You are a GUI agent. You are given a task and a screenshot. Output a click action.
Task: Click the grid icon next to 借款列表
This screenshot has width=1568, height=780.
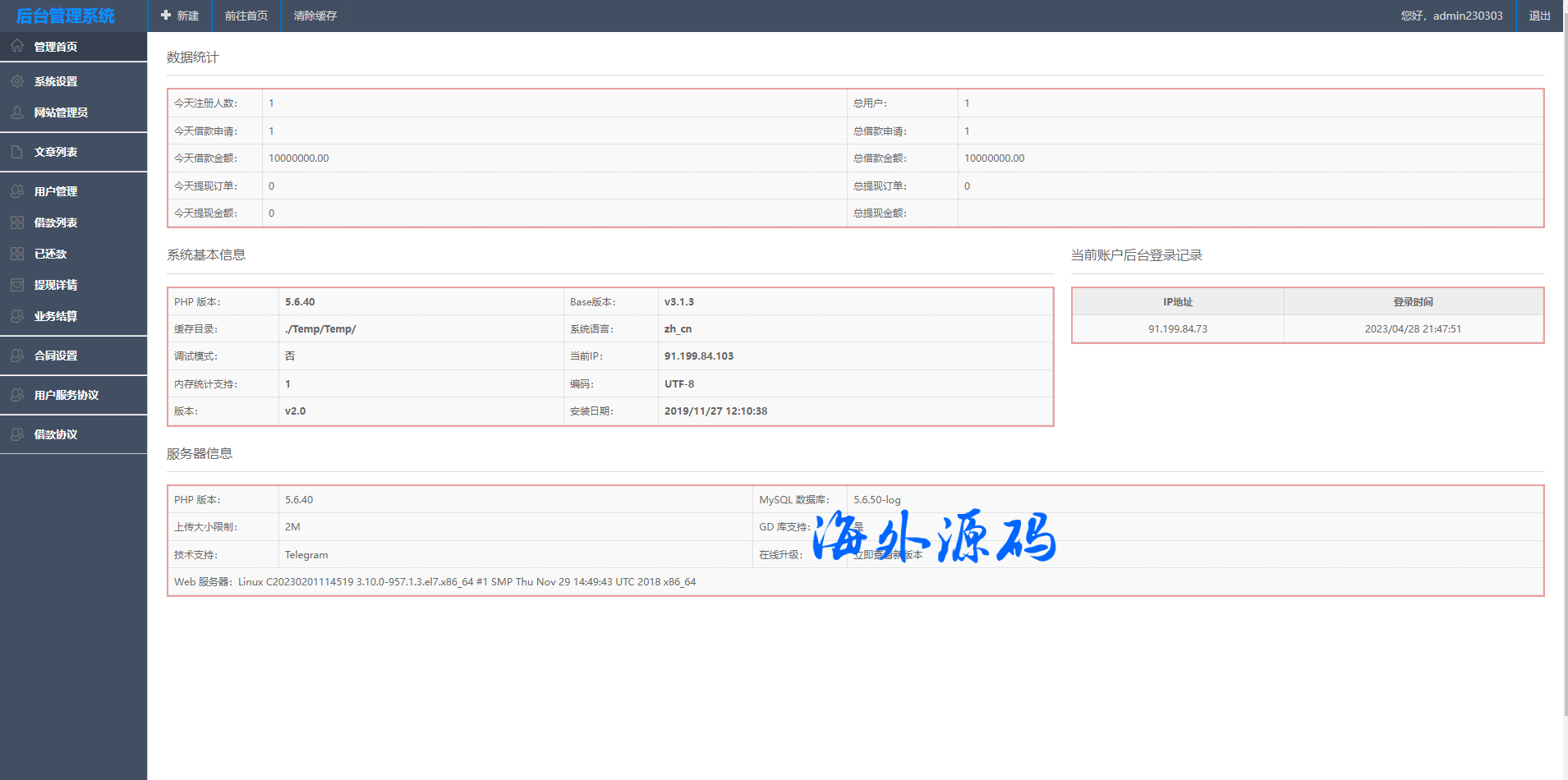point(17,223)
